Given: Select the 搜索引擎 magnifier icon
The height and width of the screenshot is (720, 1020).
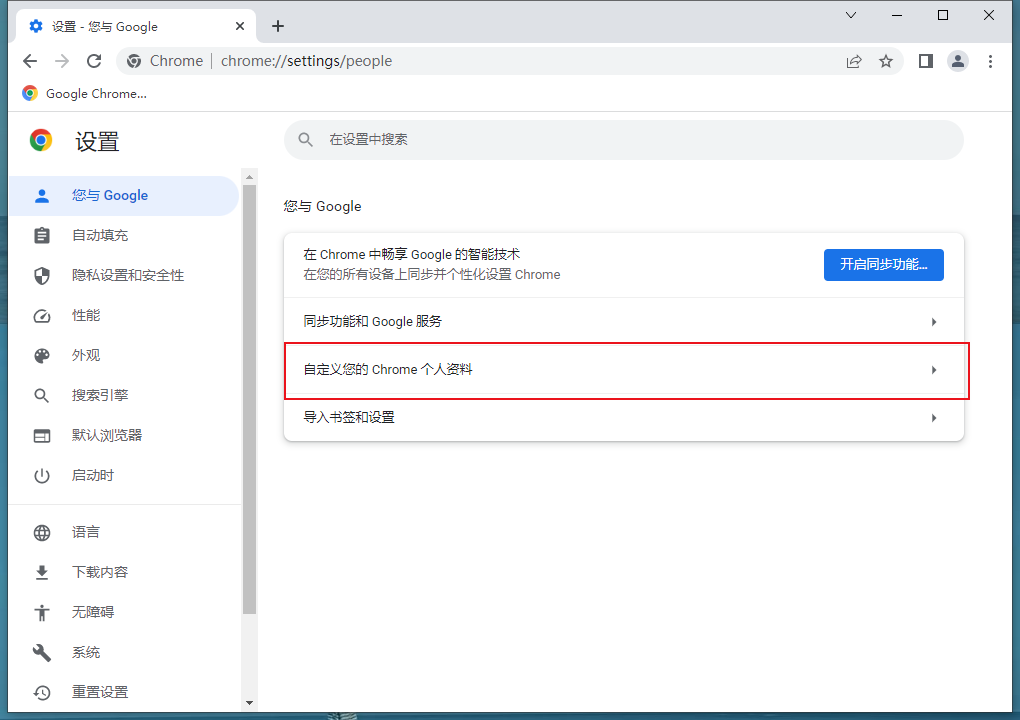Looking at the screenshot, I should [x=41, y=395].
